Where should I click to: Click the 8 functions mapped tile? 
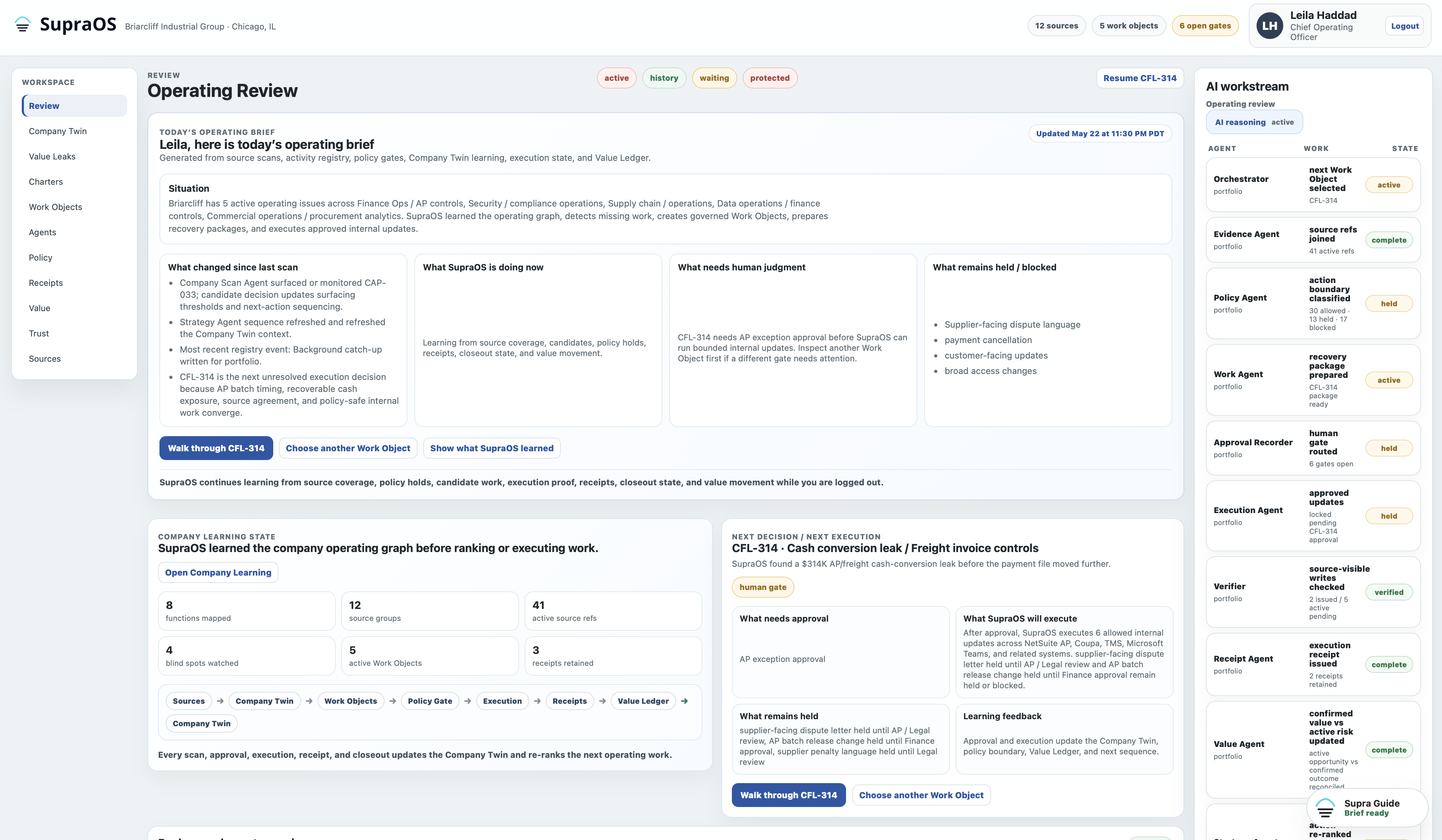[x=247, y=611]
